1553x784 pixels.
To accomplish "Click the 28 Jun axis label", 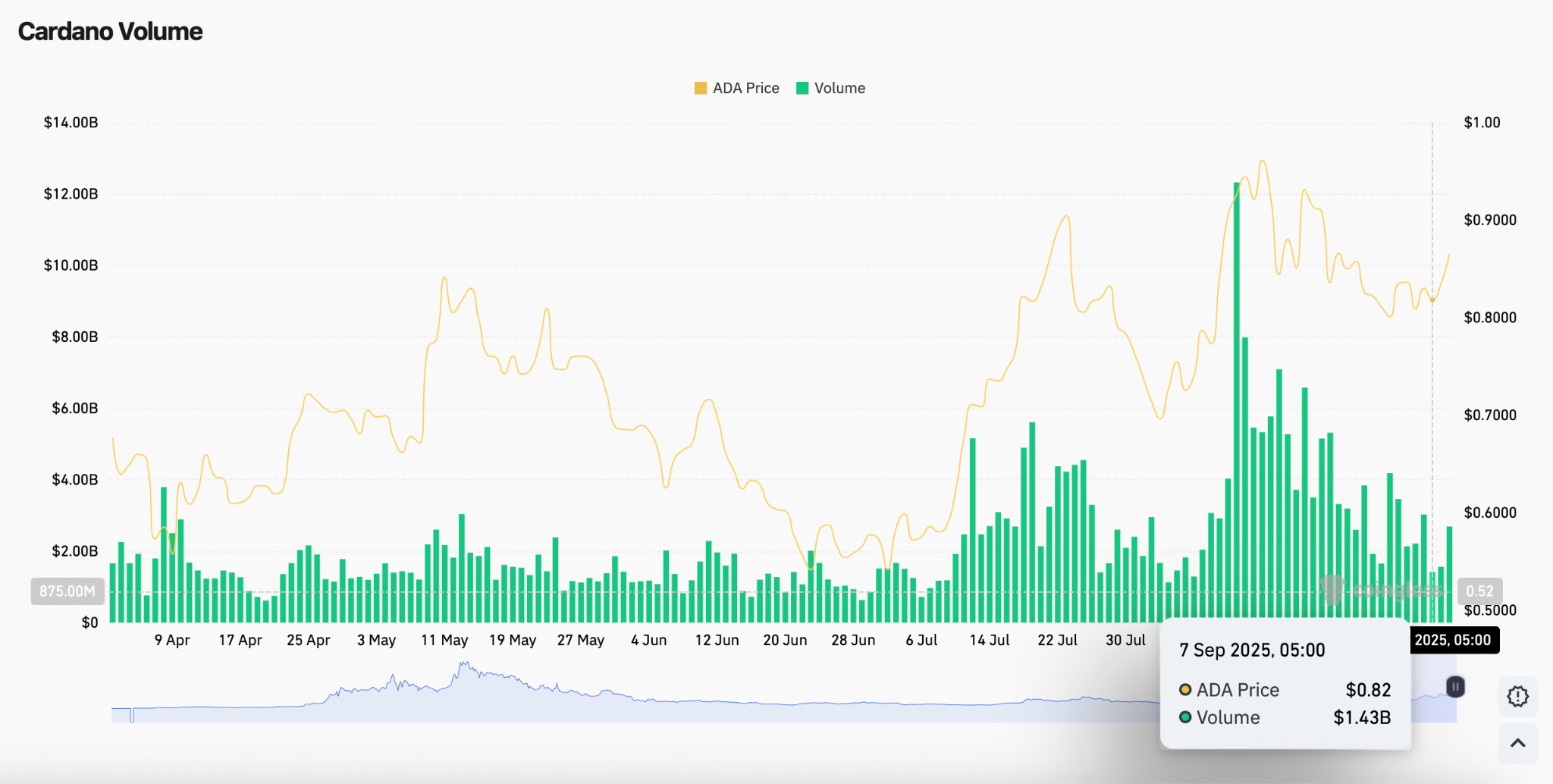I will click(853, 640).
